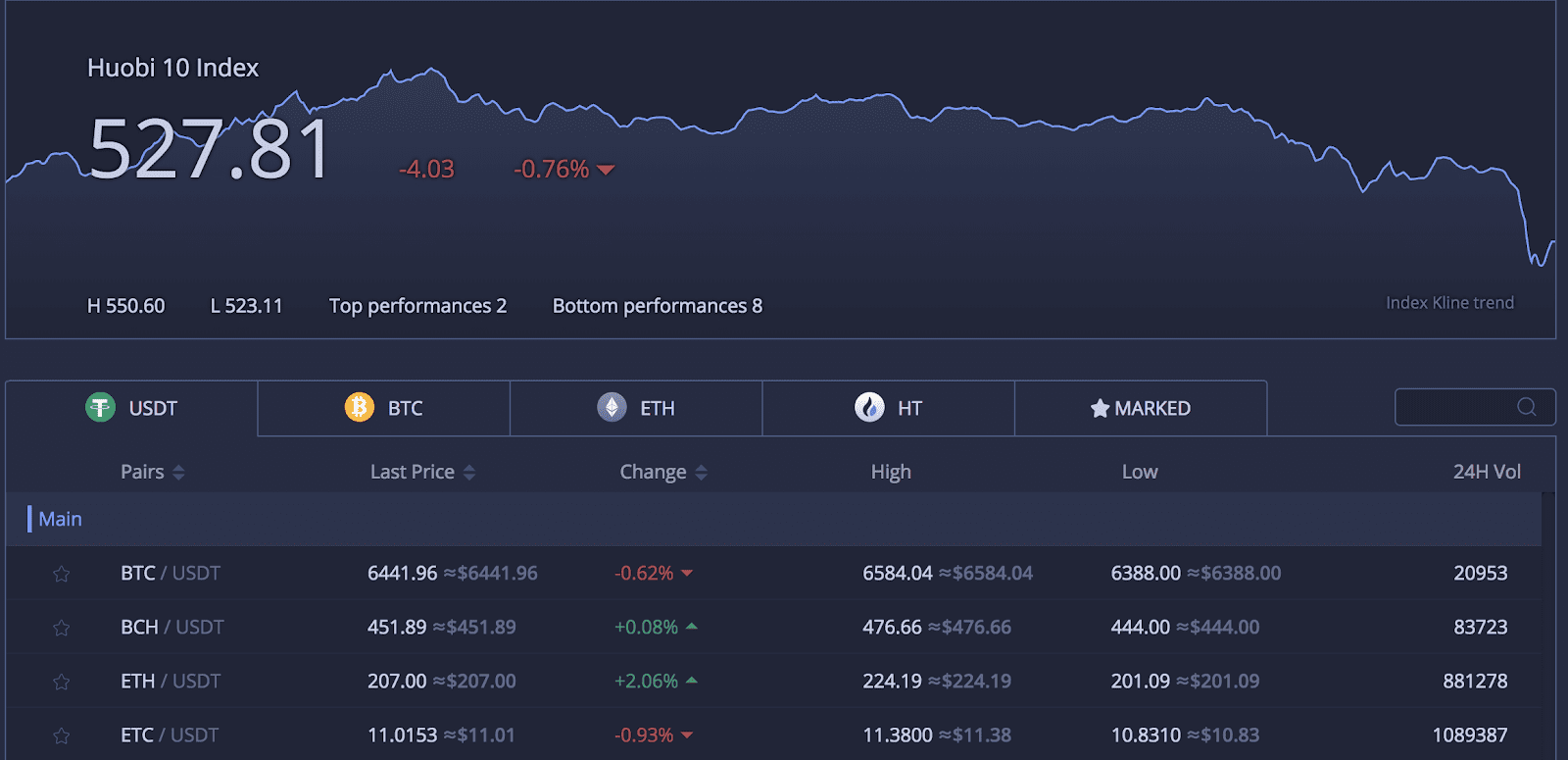
Task: Click ETH low value 201.09
Action: coord(1140,681)
